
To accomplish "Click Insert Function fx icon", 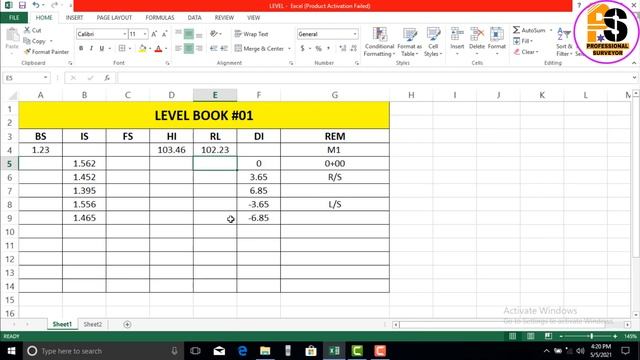I will 107,78.
